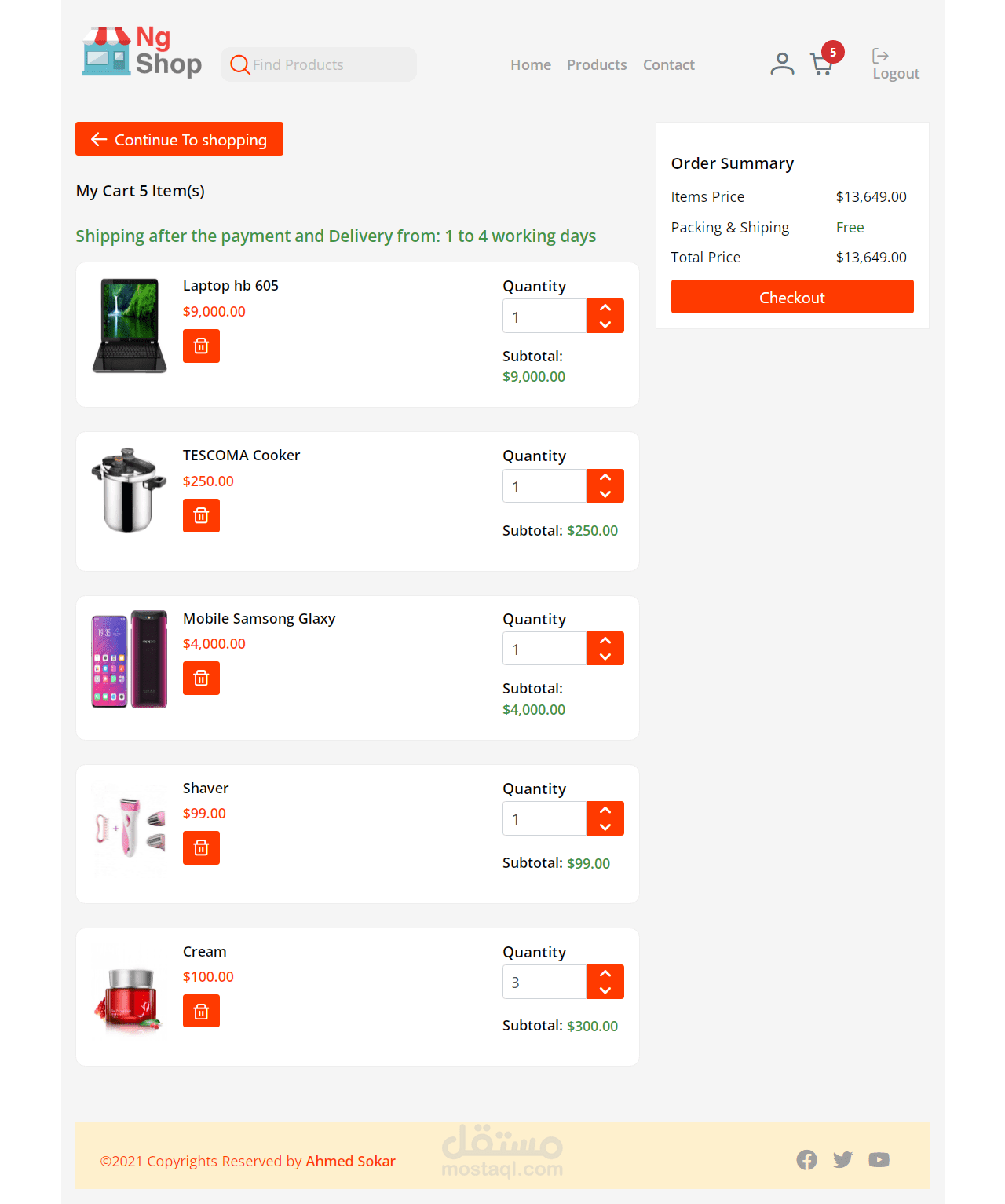Click the Mobile Samsong Glaxy product thumbnail

click(x=130, y=659)
